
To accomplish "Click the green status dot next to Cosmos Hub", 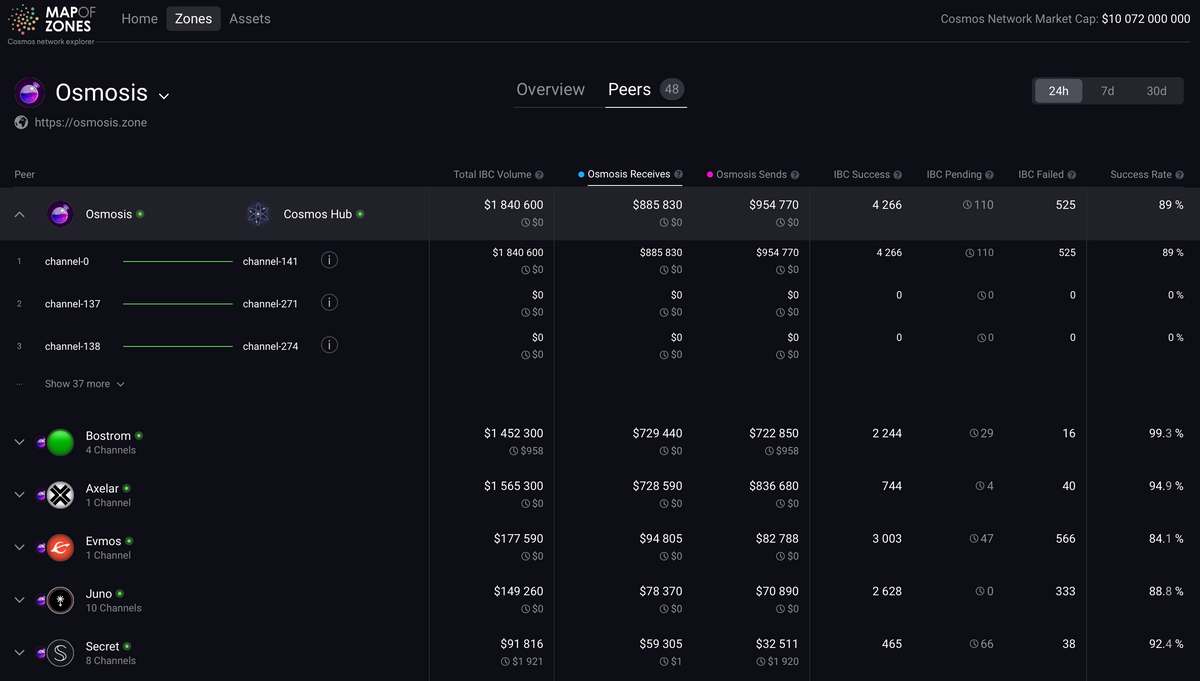I will (360, 214).
